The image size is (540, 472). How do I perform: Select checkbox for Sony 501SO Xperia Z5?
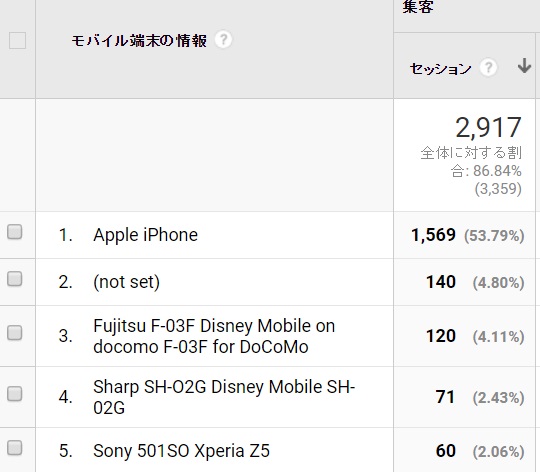[x=14, y=448]
